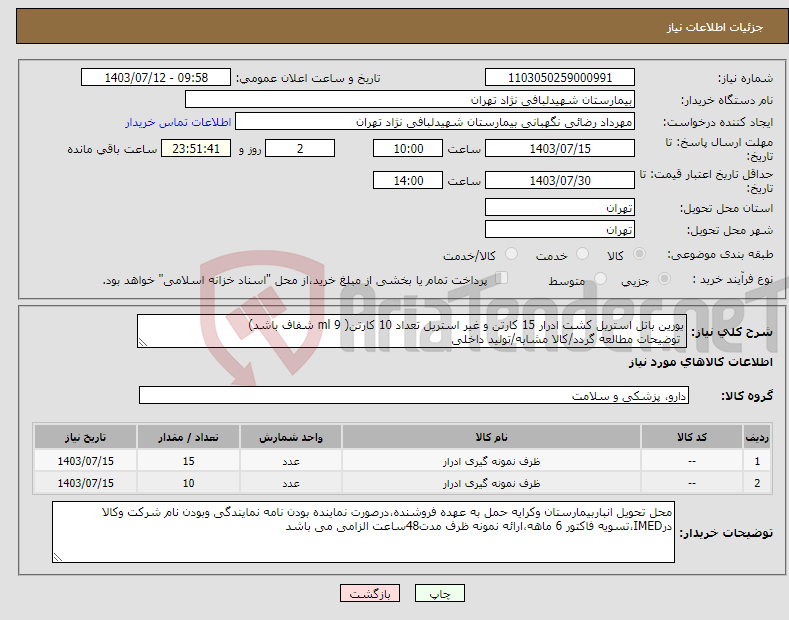Viewport: 789px width, 620px height.
Task: Click the چاپ print button
Action: [440, 593]
